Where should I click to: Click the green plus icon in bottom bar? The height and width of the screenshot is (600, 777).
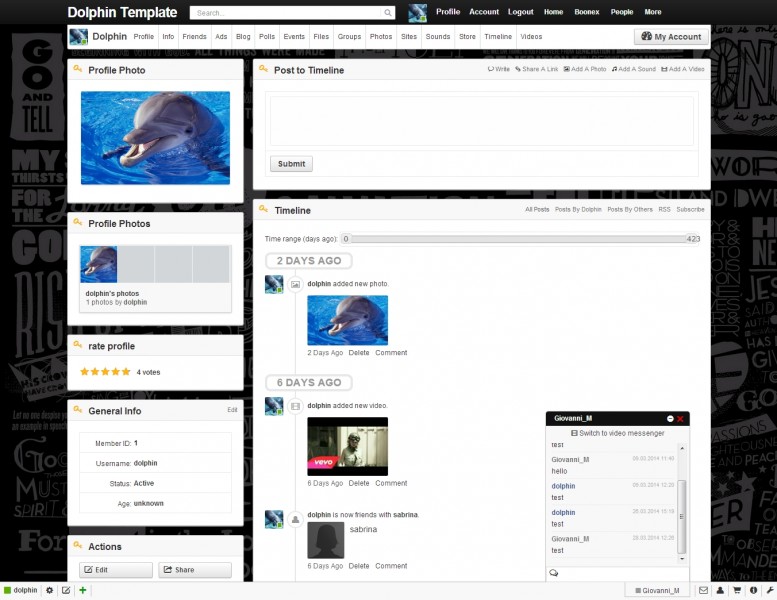[82, 591]
